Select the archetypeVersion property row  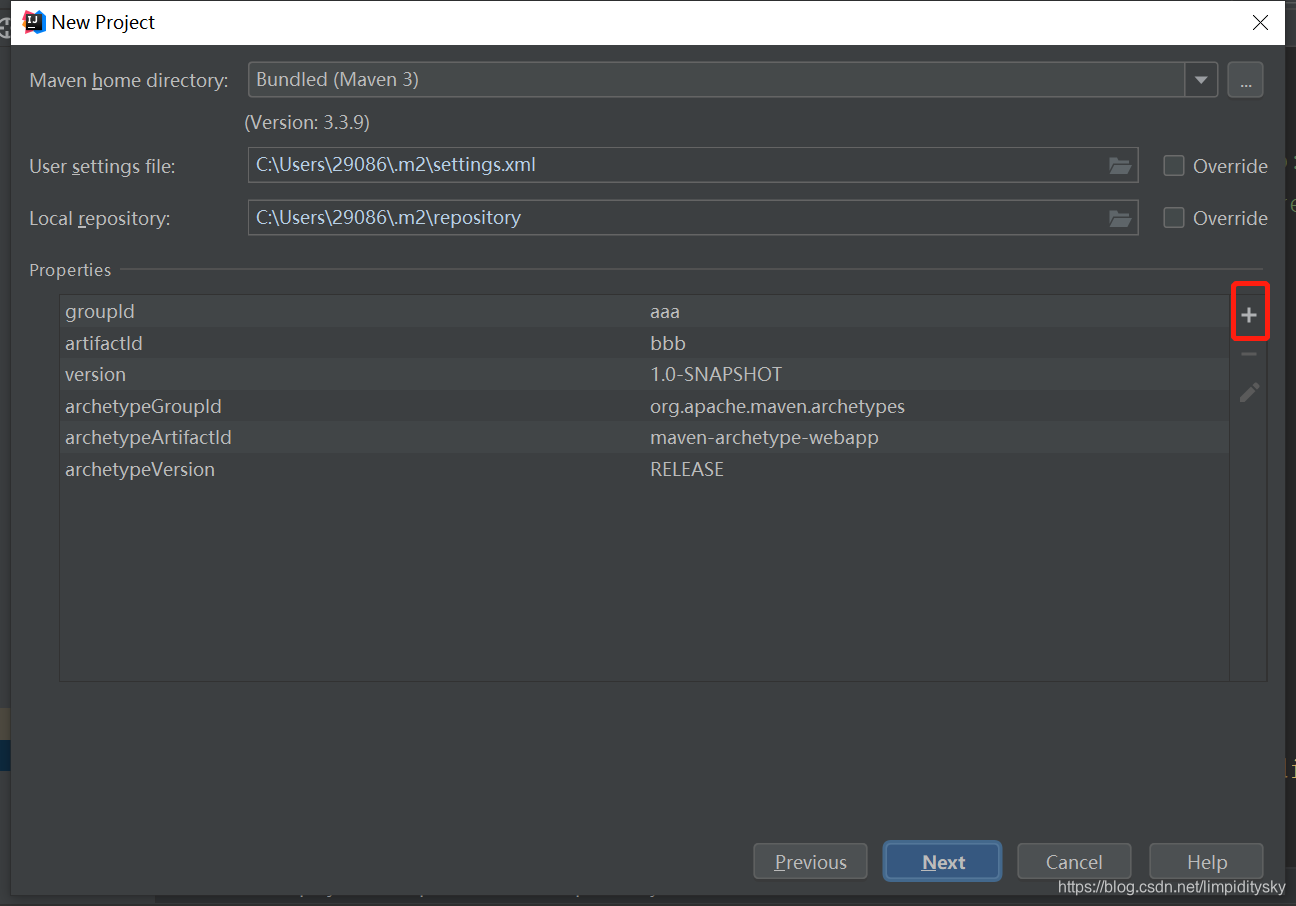(x=644, y=469)
